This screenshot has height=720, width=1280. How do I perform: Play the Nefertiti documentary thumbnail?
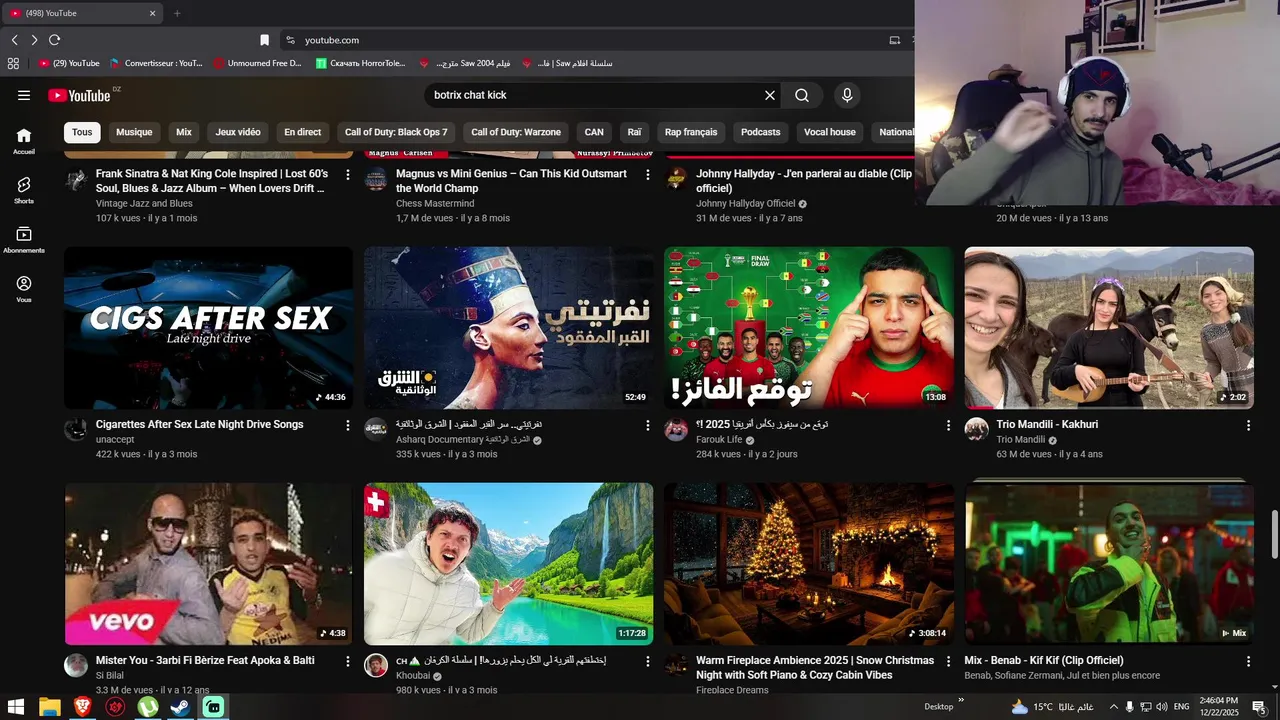pos(508,328)
